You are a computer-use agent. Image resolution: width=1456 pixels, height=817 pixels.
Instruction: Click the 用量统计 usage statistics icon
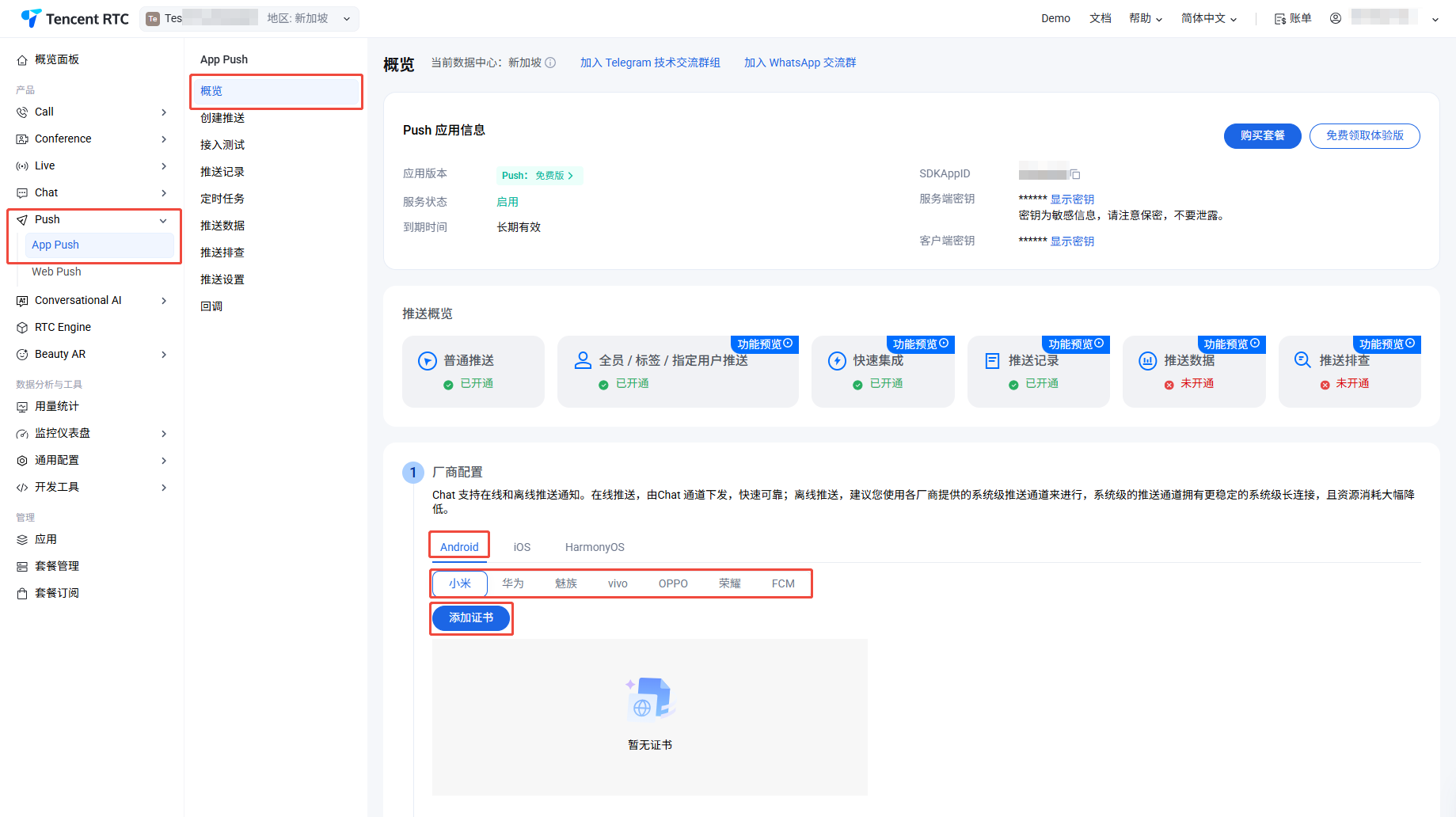[22, 407]
